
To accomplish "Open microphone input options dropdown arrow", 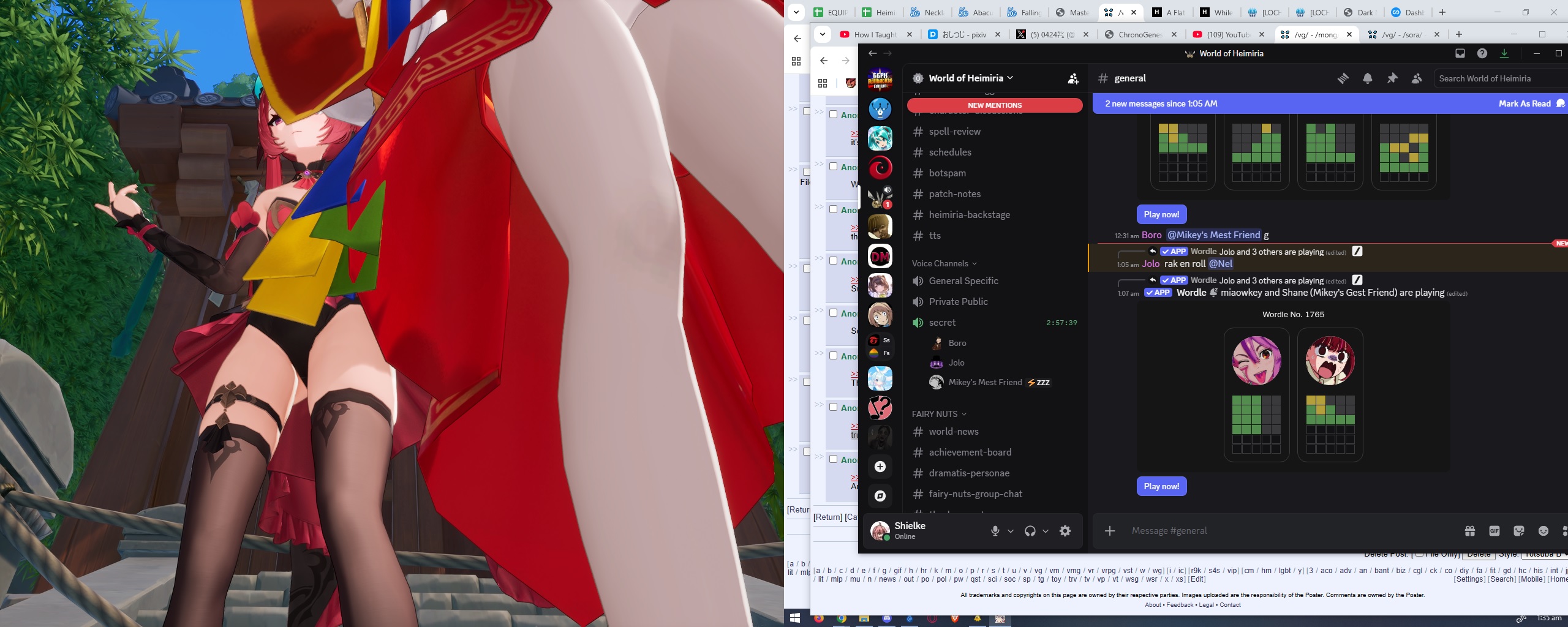I will tap(1011, 531).
